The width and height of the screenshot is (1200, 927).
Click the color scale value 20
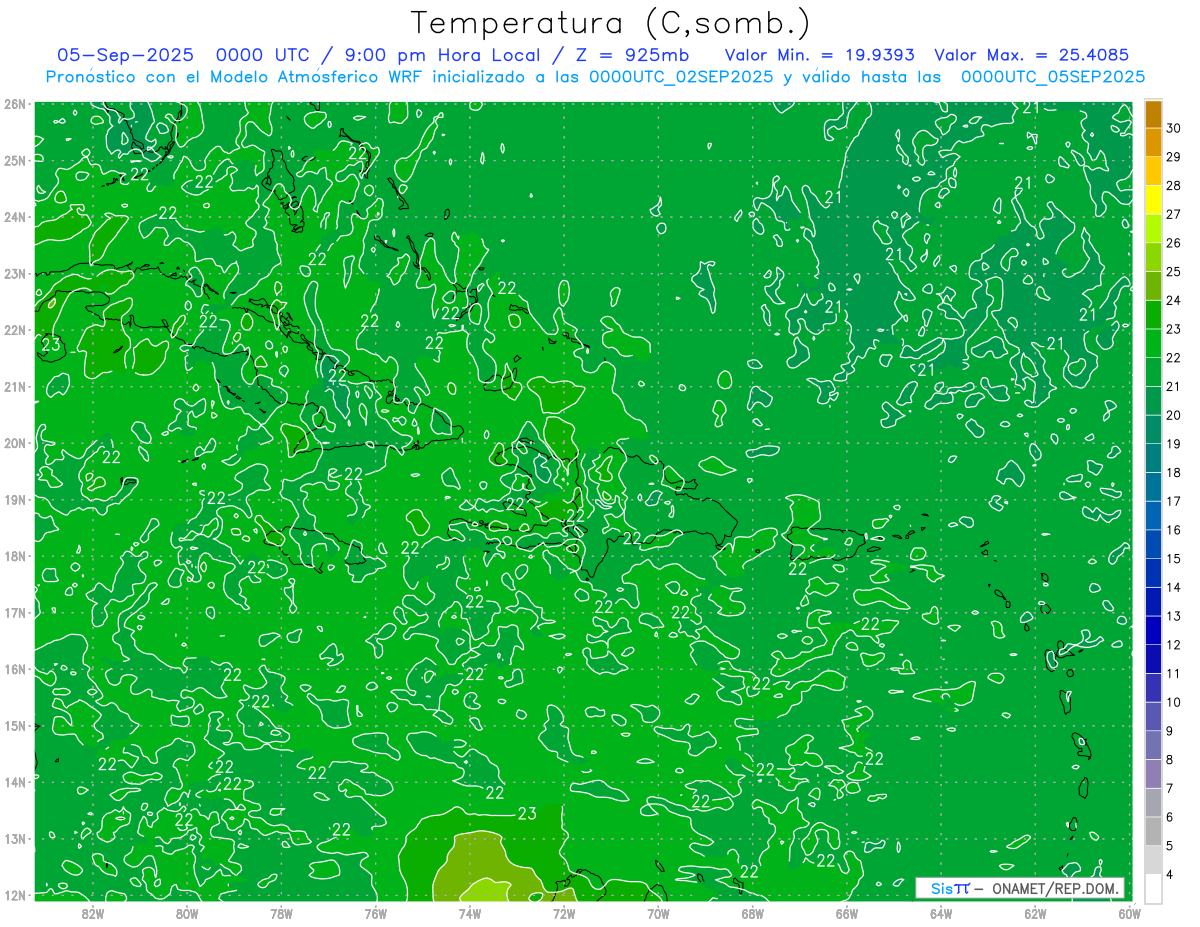[1174, 415]
